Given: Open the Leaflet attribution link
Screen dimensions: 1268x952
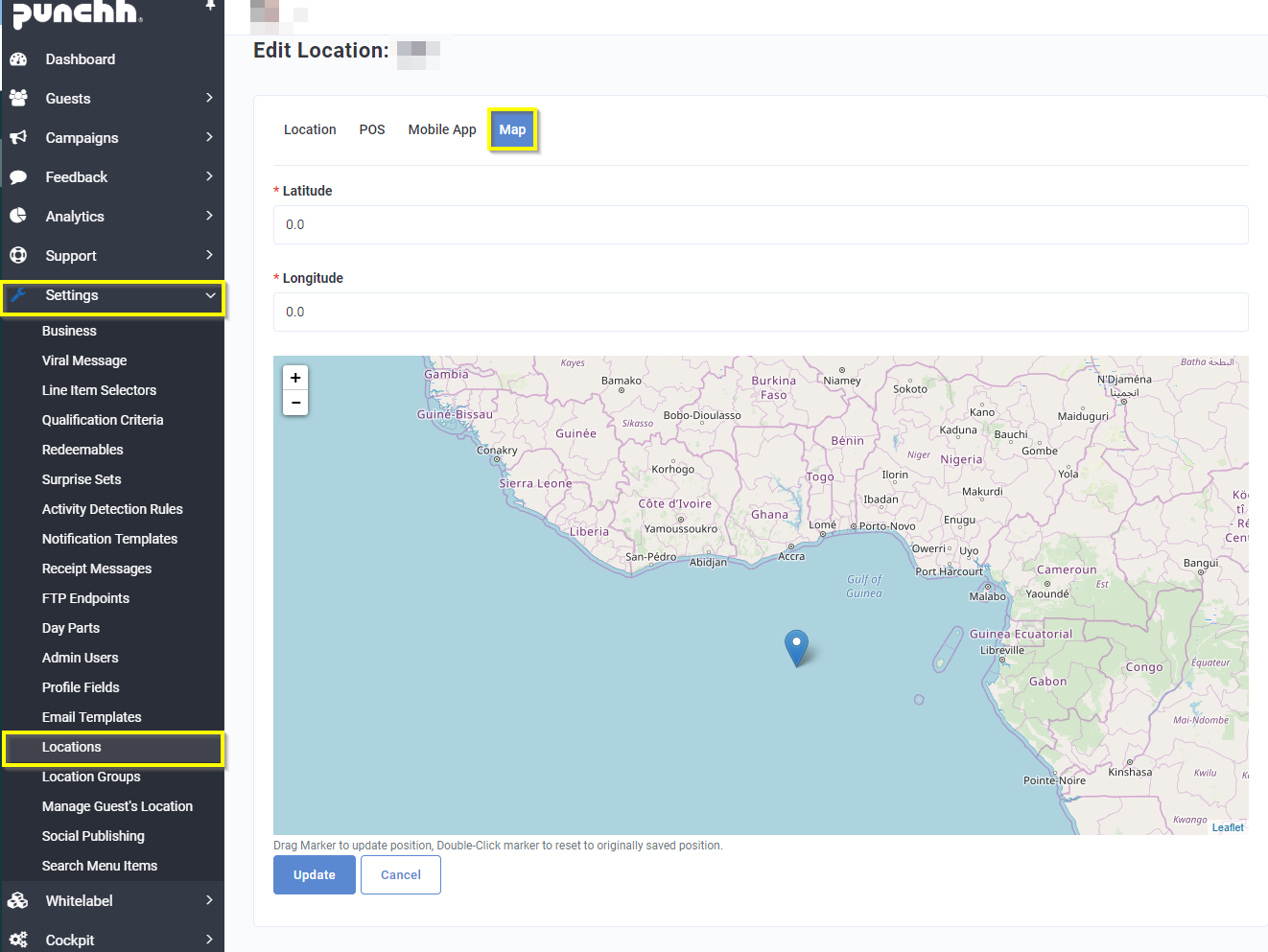Looking at the screenshot, I should click(x=1228, y=826).
